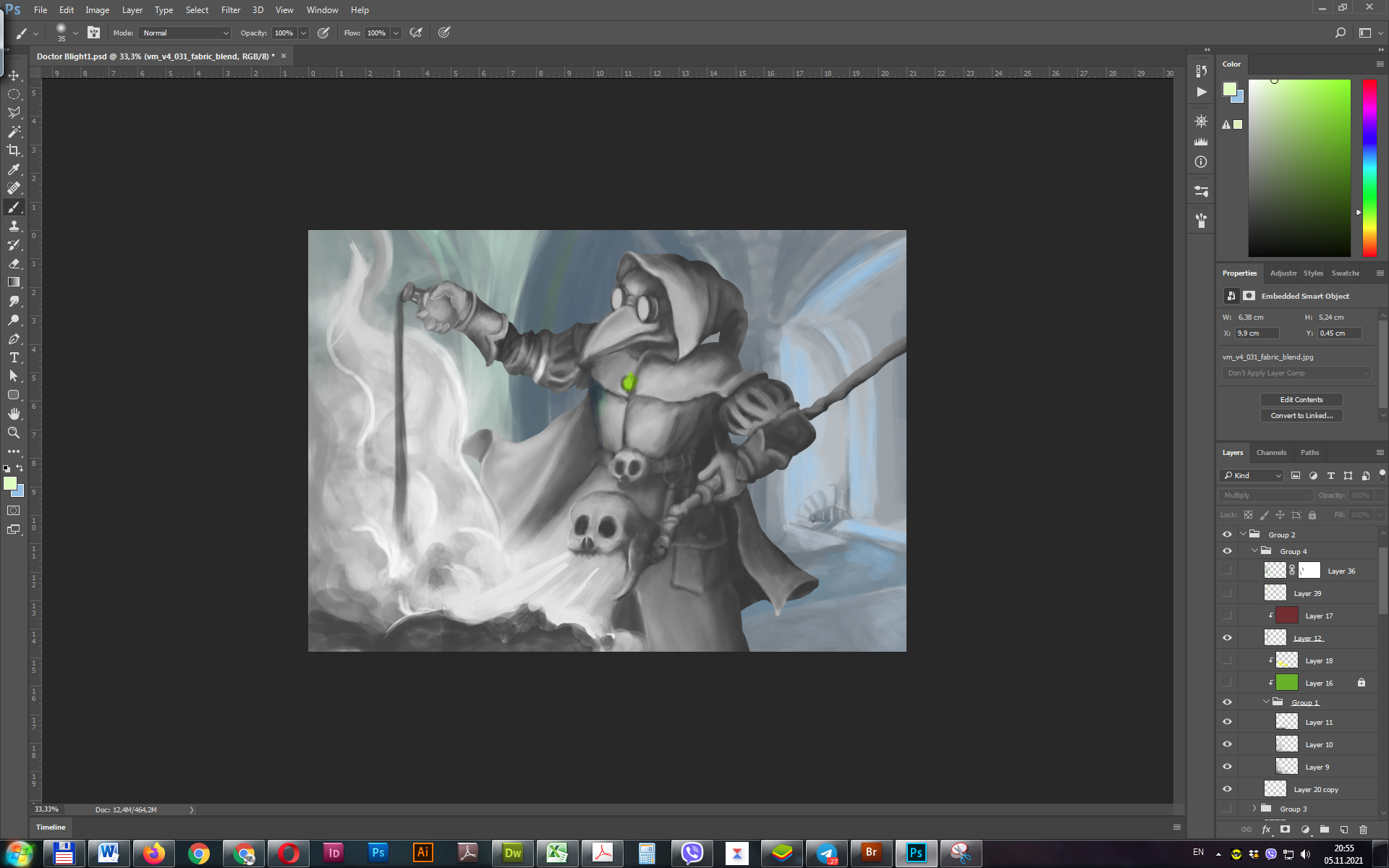Select the Brush tool in toolbar

(14, 207)
